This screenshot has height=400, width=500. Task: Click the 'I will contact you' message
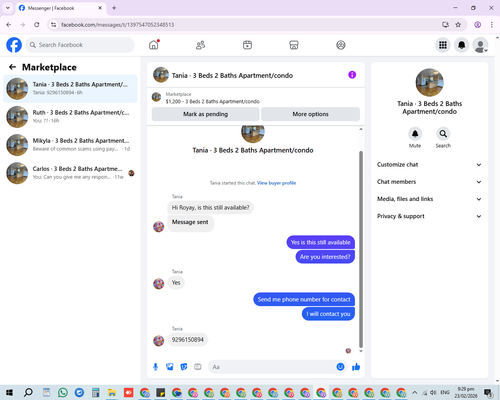[x=328, y=314]
